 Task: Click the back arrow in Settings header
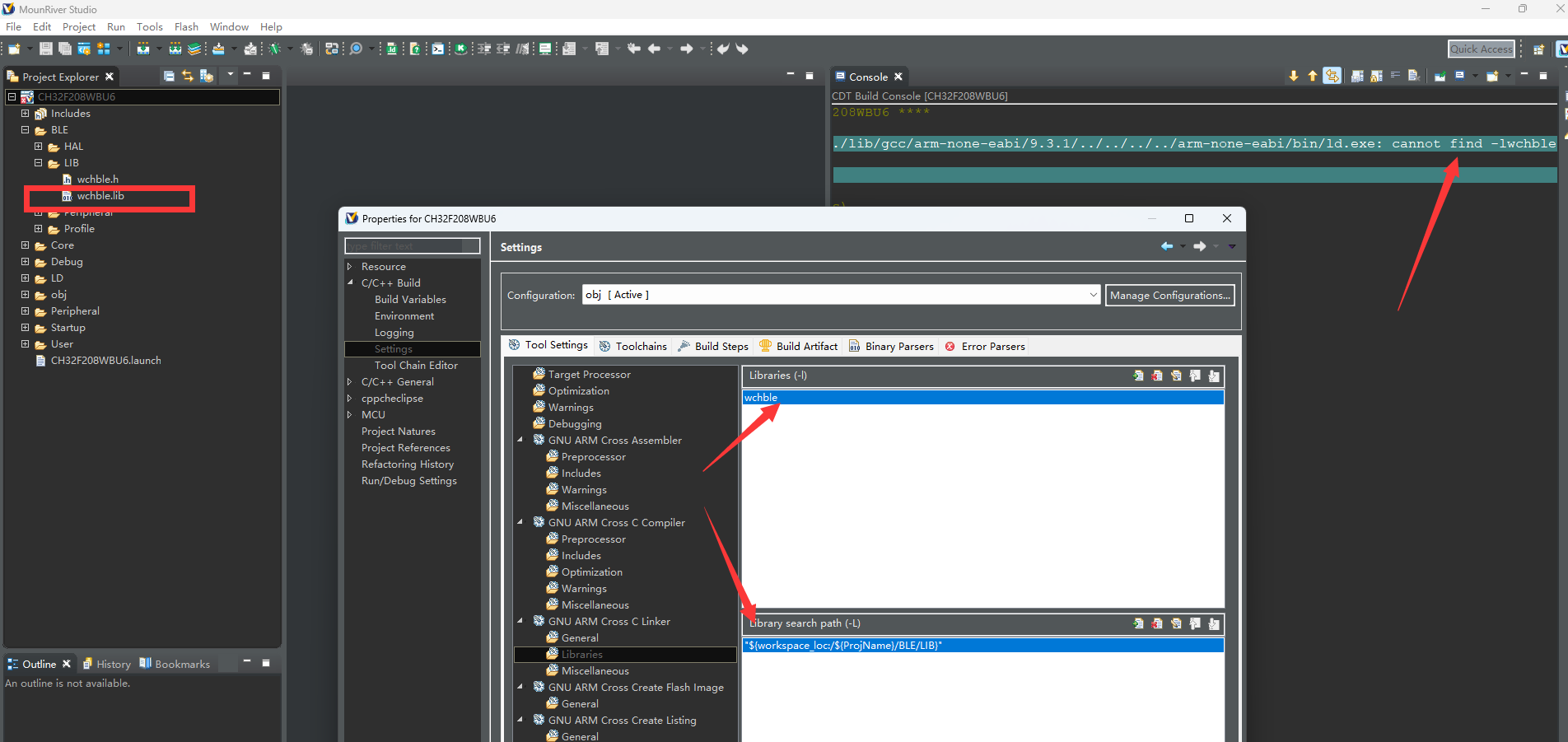(x=1167, y=246)
